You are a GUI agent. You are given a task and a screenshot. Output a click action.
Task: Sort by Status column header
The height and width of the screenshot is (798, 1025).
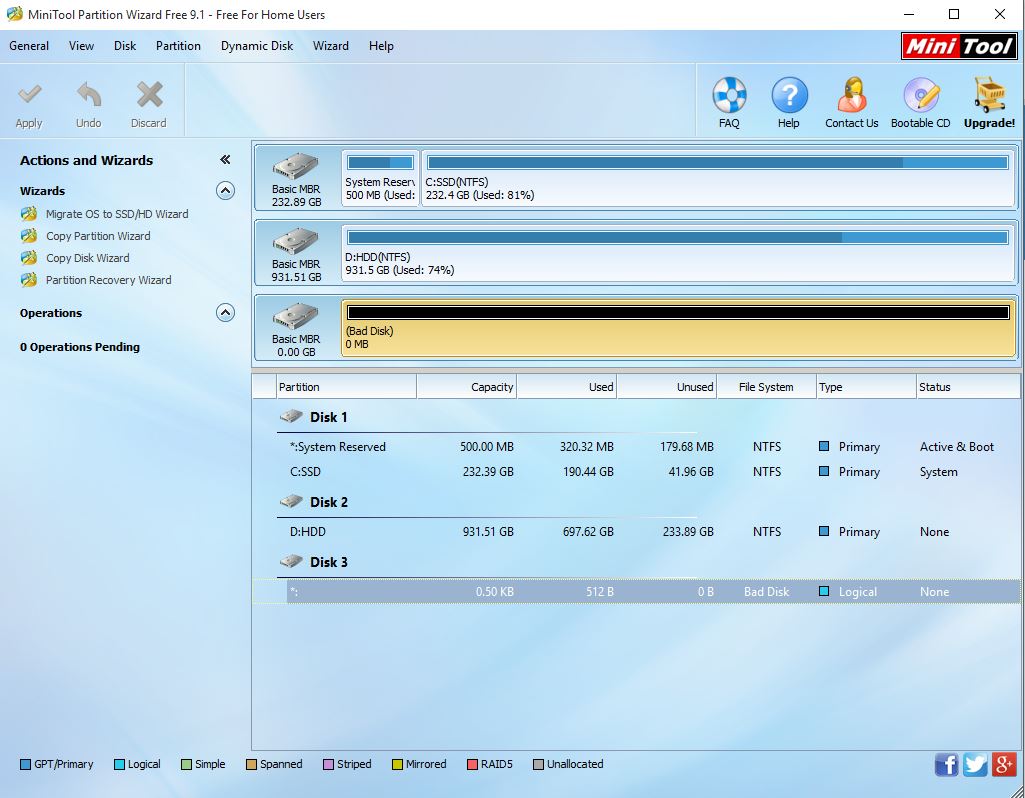coord(968,387)
